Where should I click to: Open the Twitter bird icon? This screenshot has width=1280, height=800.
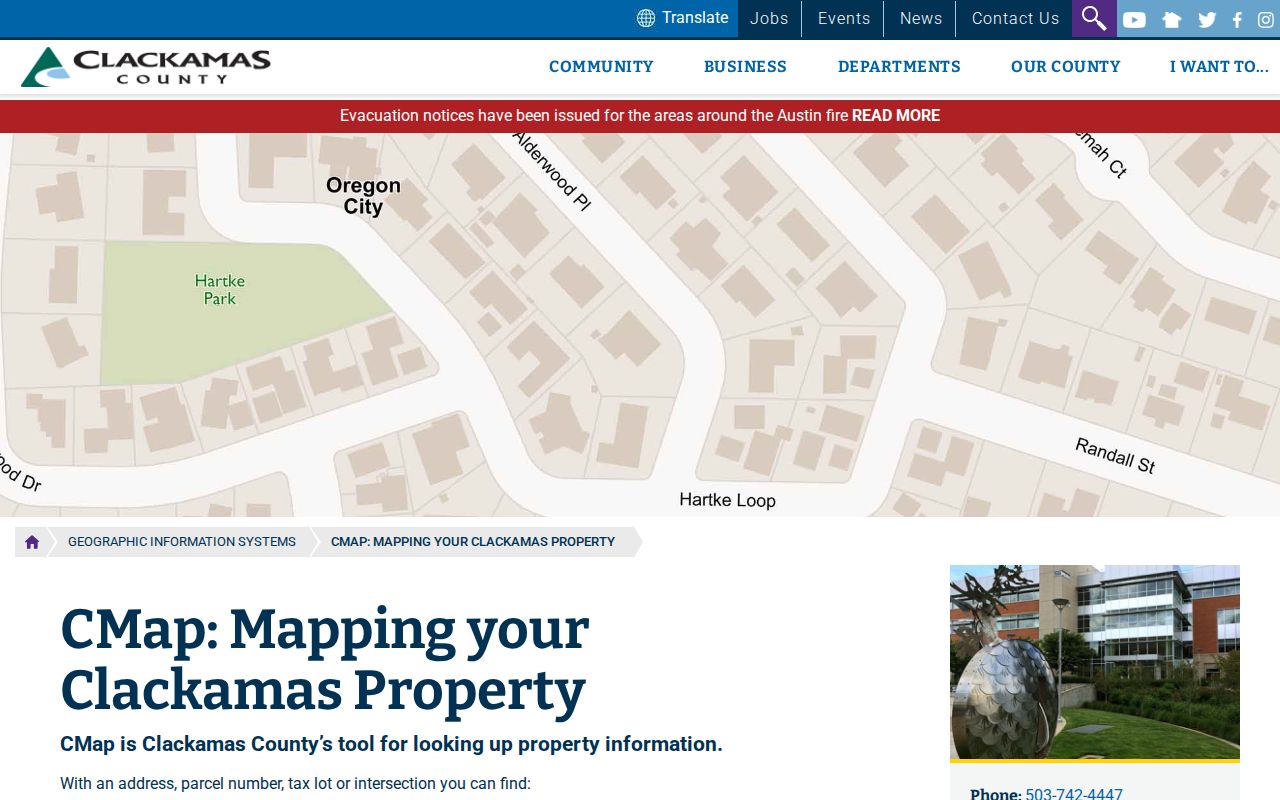[1207, 19]
